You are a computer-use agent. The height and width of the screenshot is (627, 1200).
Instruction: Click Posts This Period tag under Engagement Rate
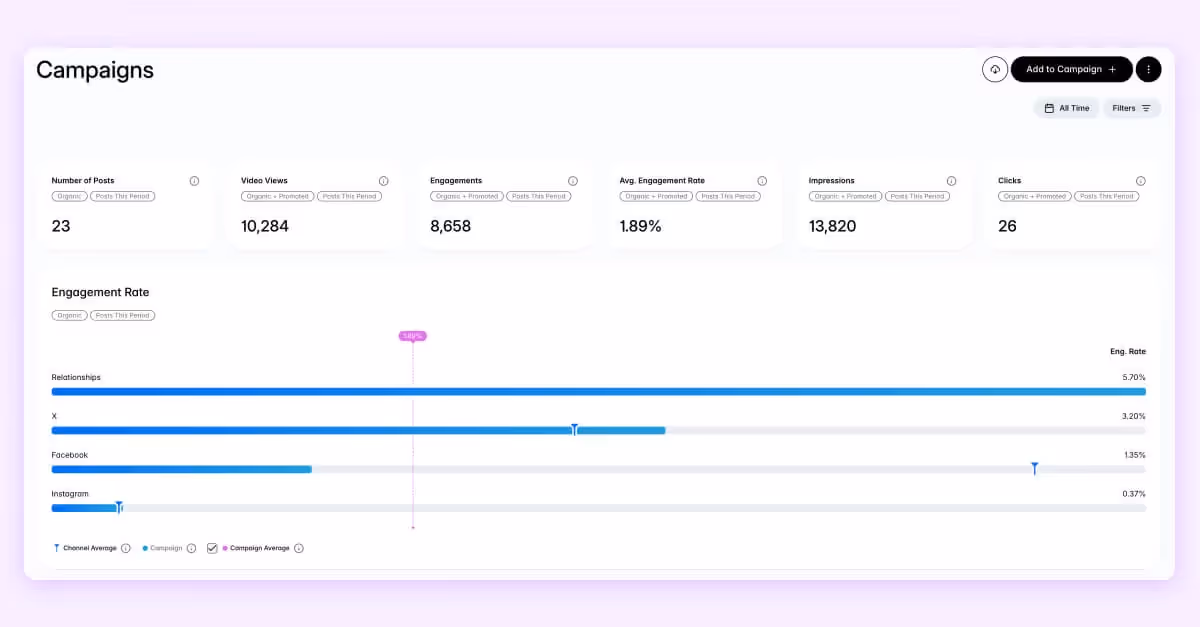(x=123, y=315)
